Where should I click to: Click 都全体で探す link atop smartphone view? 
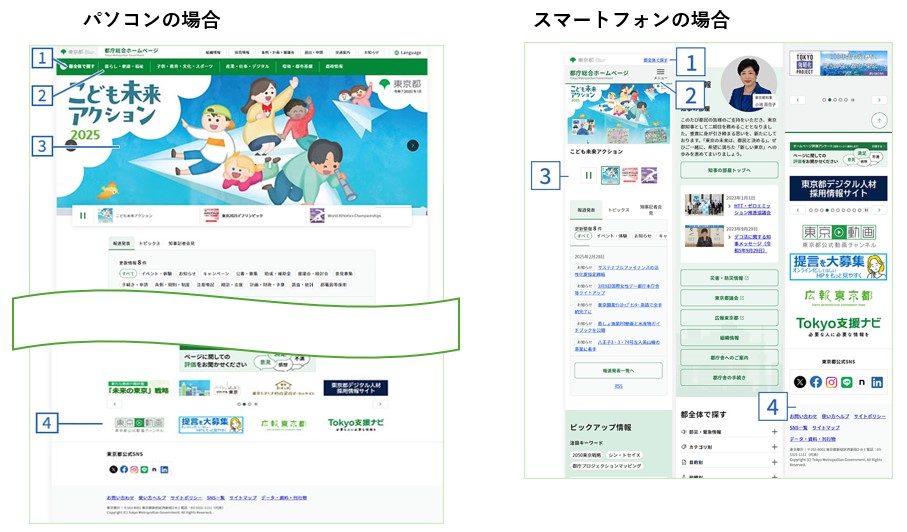(x=656, y=60)
